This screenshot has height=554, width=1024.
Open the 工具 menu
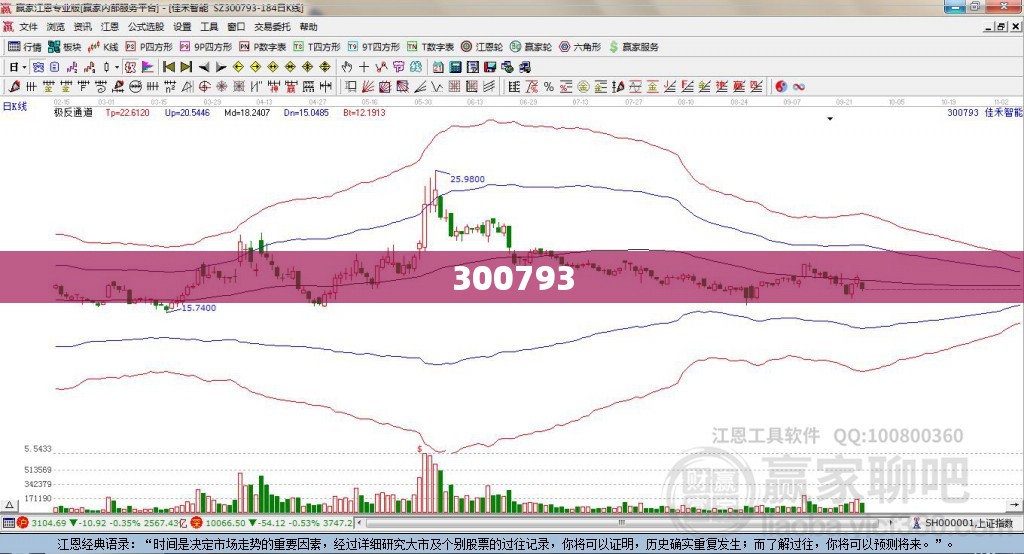click(x=209, y=27)
